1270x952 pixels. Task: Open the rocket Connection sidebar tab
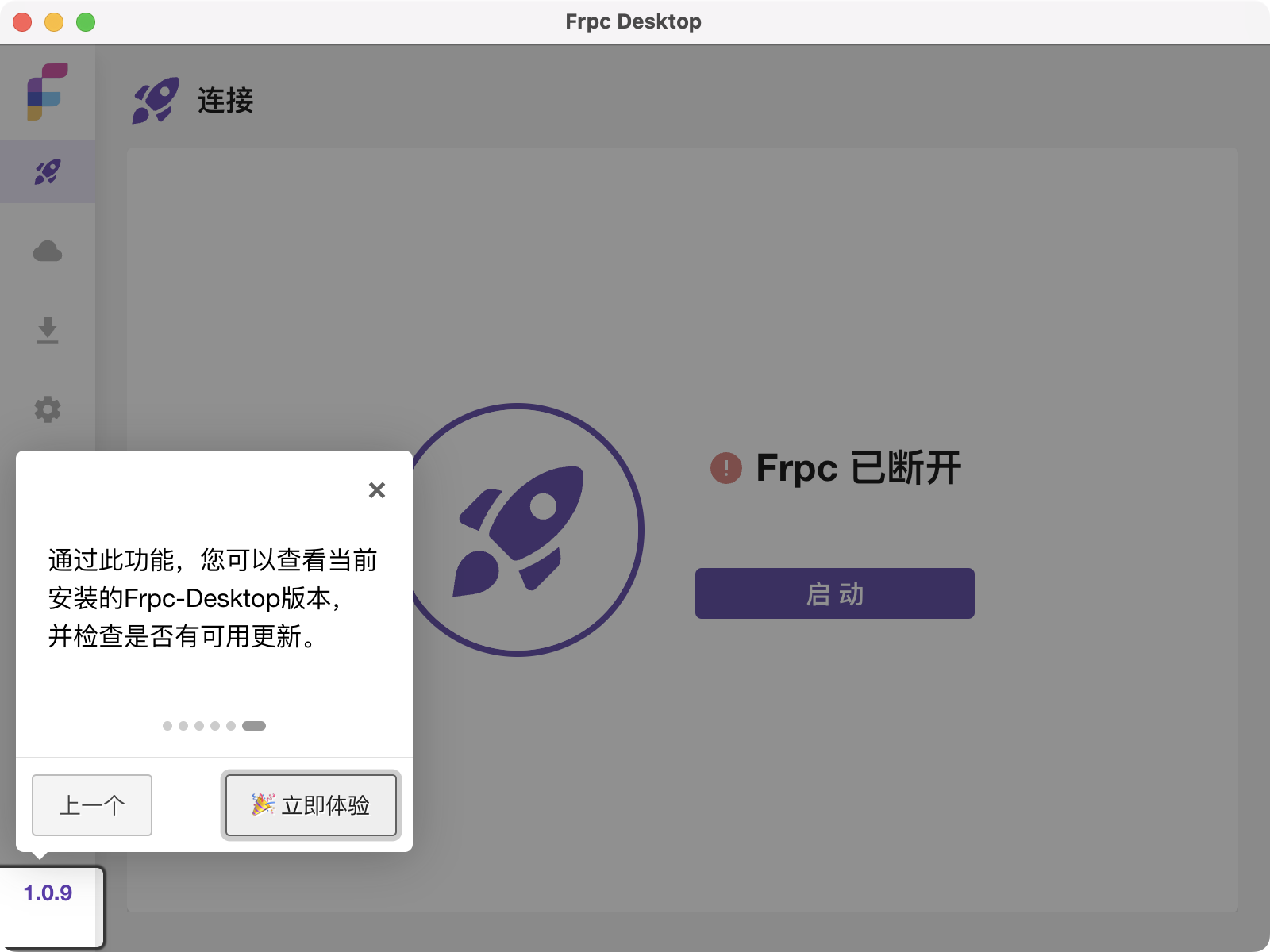pyautogui.click(x=48, y=171)
